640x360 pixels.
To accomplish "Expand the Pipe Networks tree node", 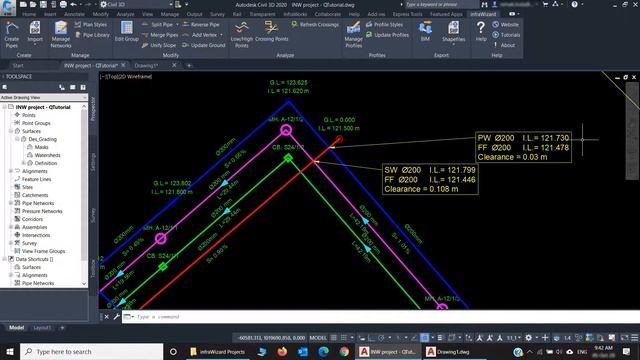I will 11,203.
